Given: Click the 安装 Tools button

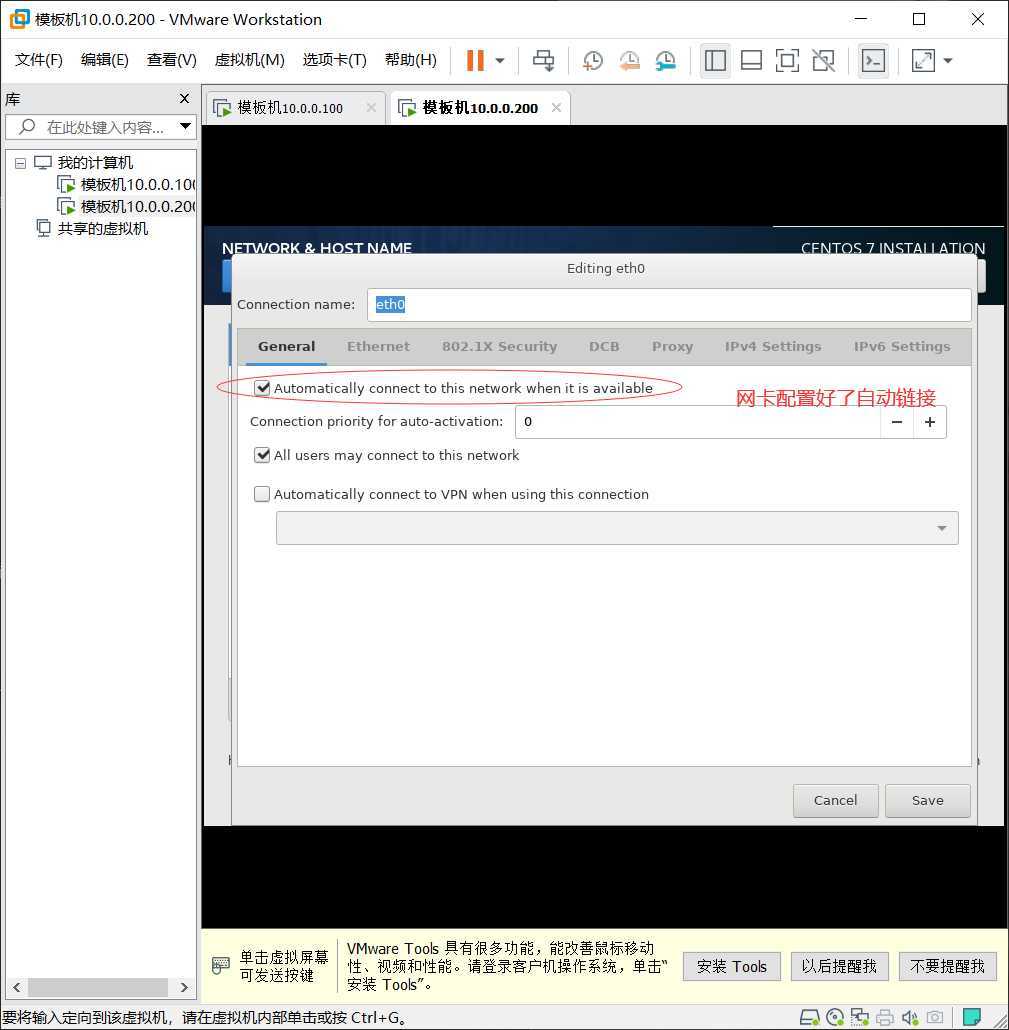Looking at the screenshot, I should tap(732, 966).
